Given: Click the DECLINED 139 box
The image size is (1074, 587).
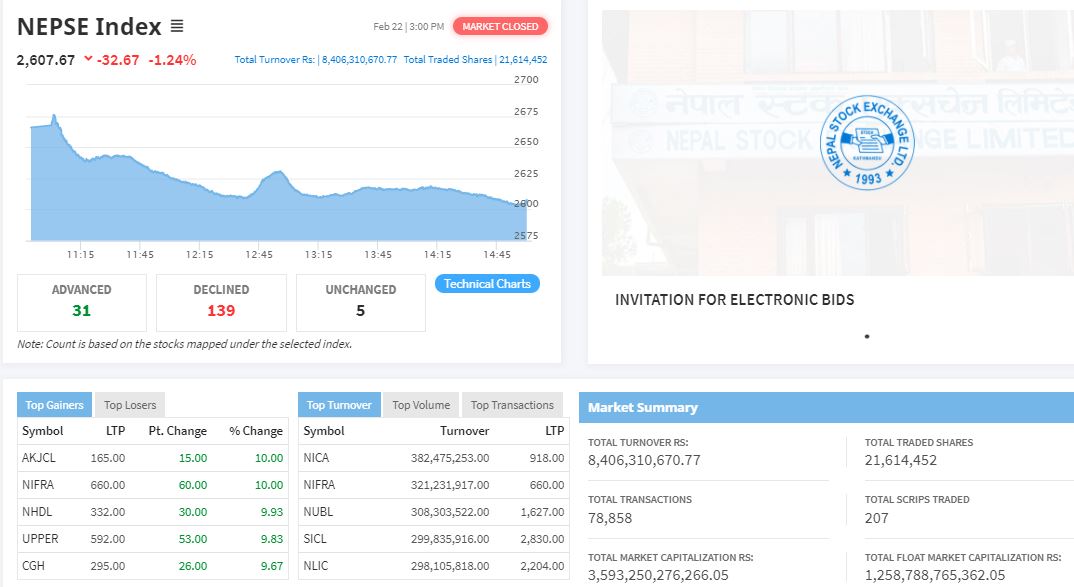Looking at the screenshot, I should (x=221, y=302).
